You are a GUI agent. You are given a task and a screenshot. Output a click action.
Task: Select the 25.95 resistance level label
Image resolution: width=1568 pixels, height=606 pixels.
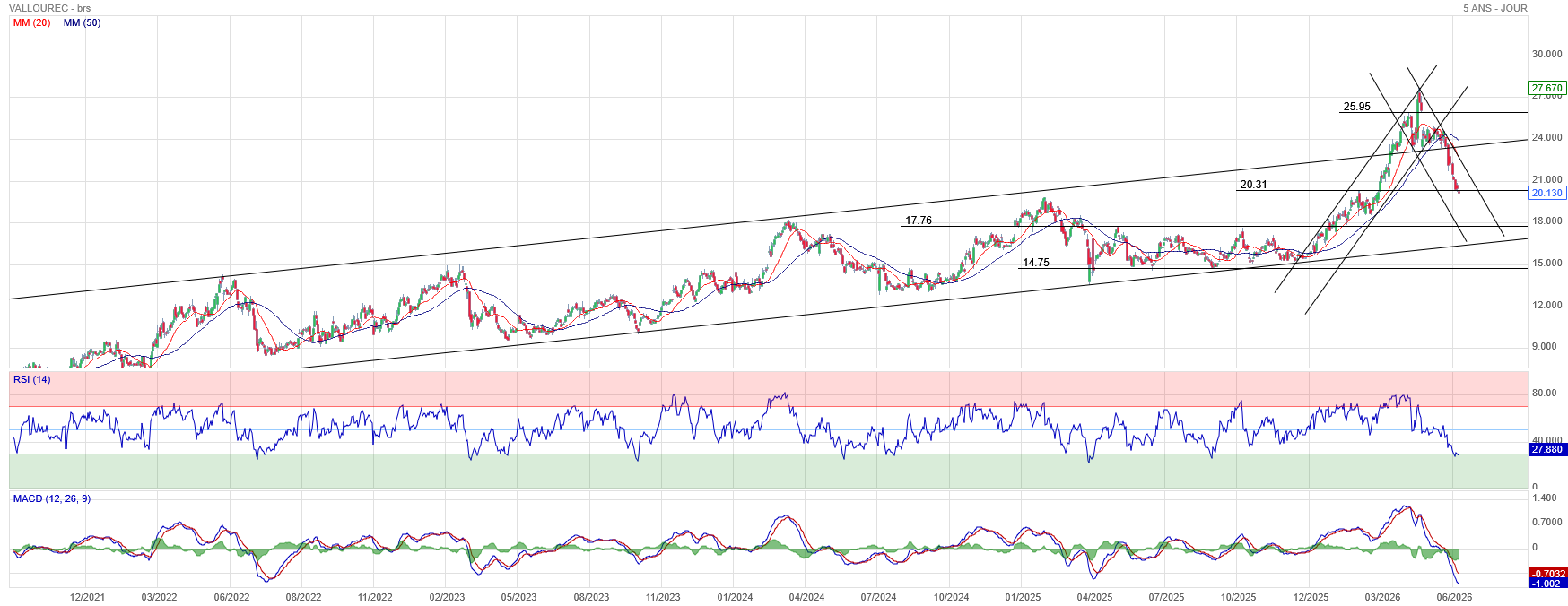(1357, 107)
